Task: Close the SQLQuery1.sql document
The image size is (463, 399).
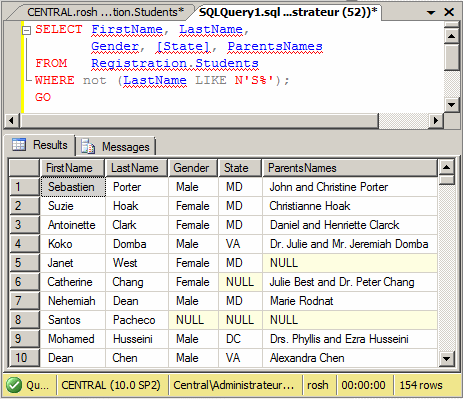Action: (x=449, y=12)
